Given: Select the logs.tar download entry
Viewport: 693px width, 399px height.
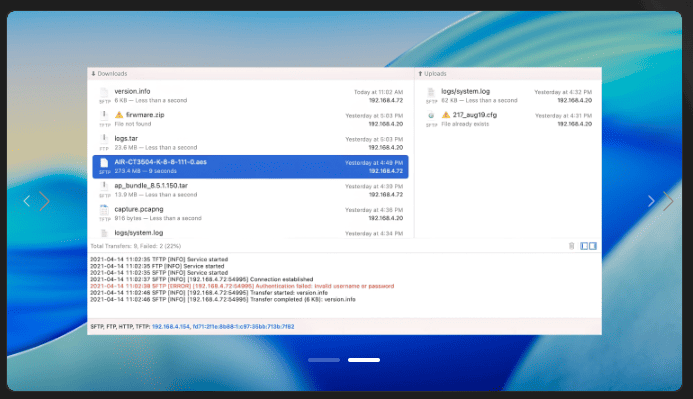Looking at the screenshot, I should pyautogui.click(x=250, y=143).
